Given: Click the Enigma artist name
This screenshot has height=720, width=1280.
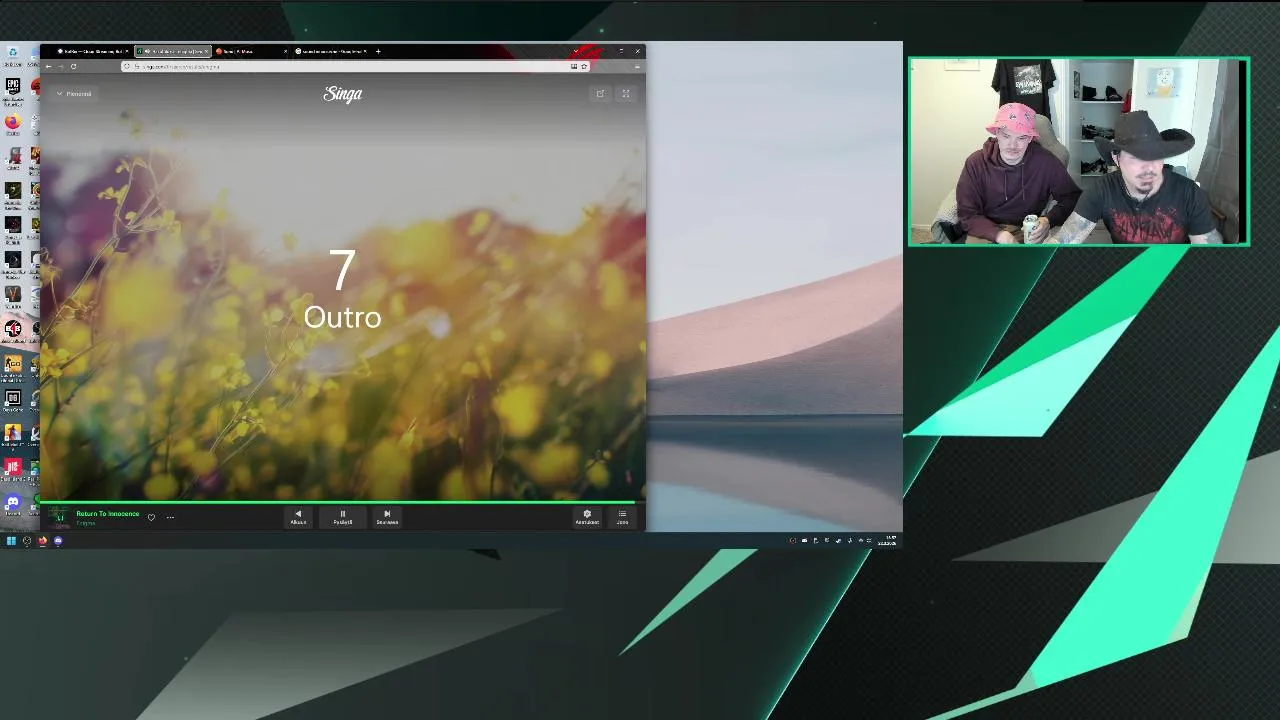Looking at the screenshot, I should [x=85, y=523].
